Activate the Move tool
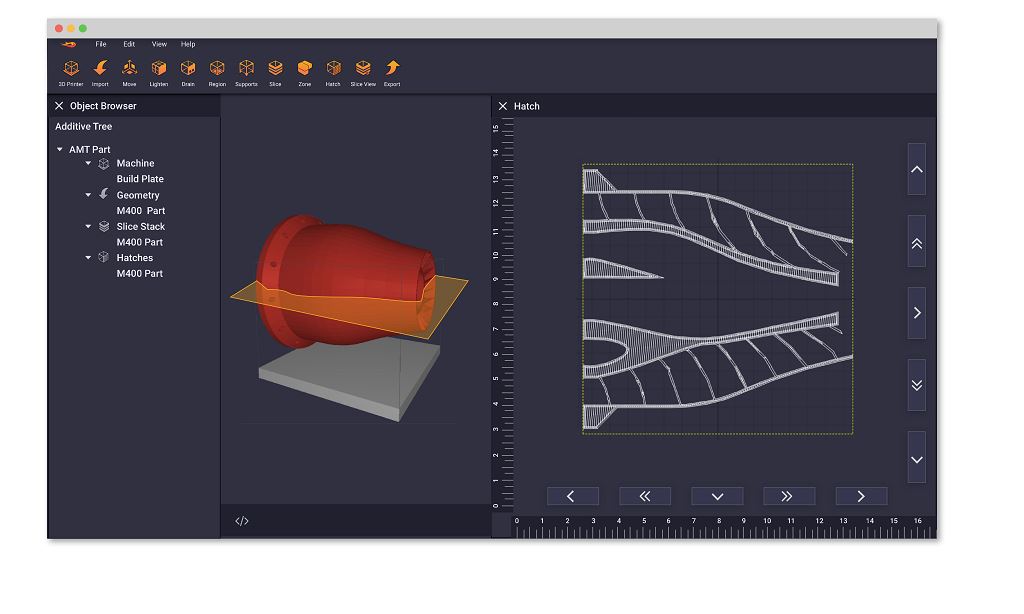Screen dimensions: 1024x614 [129, 69]
